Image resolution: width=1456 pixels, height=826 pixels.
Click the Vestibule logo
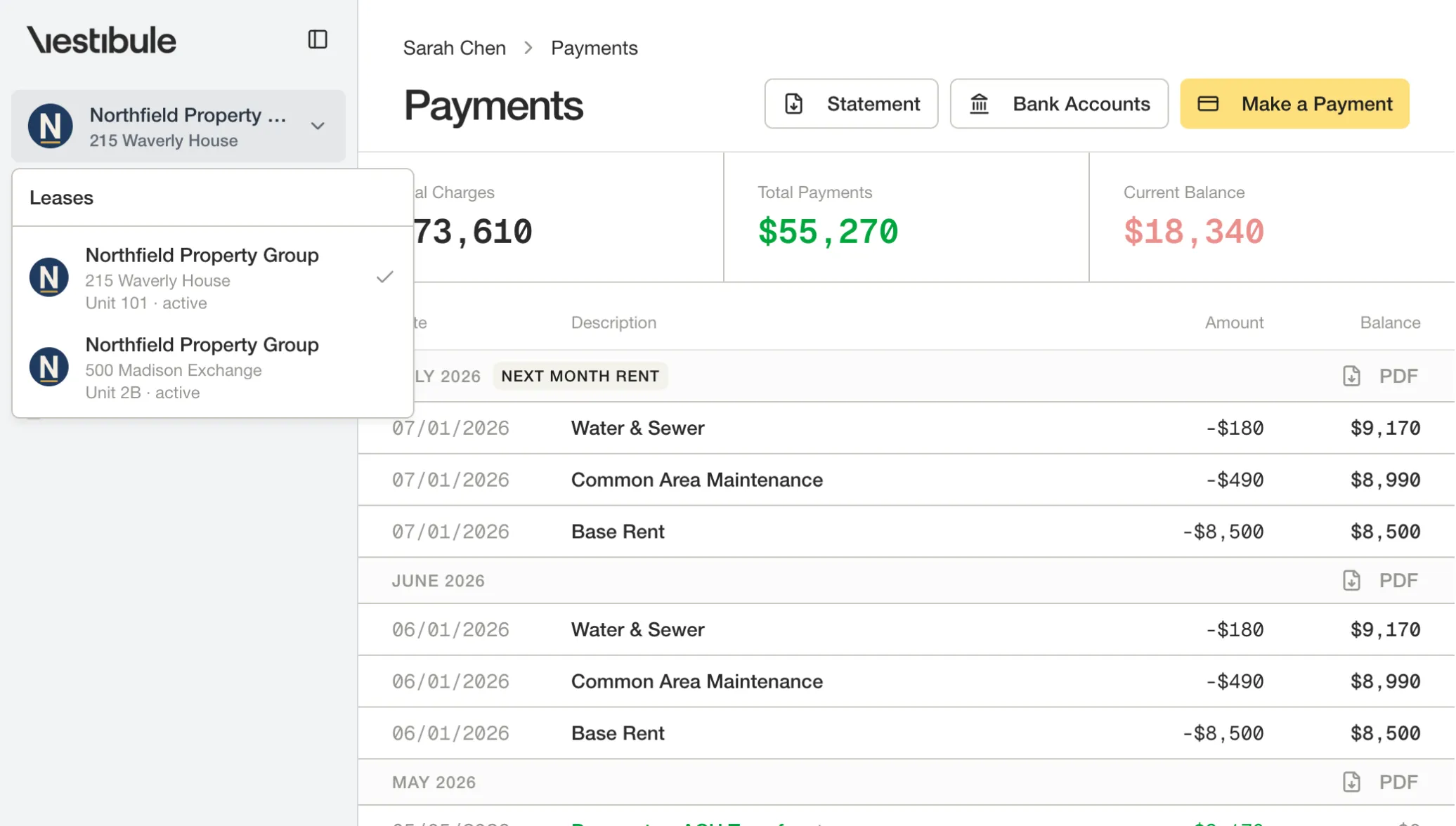(x=101, y=40)
